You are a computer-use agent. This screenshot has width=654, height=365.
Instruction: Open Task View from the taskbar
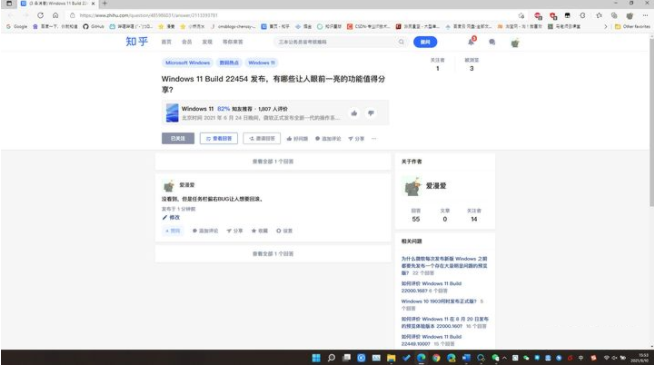point(346,357)
